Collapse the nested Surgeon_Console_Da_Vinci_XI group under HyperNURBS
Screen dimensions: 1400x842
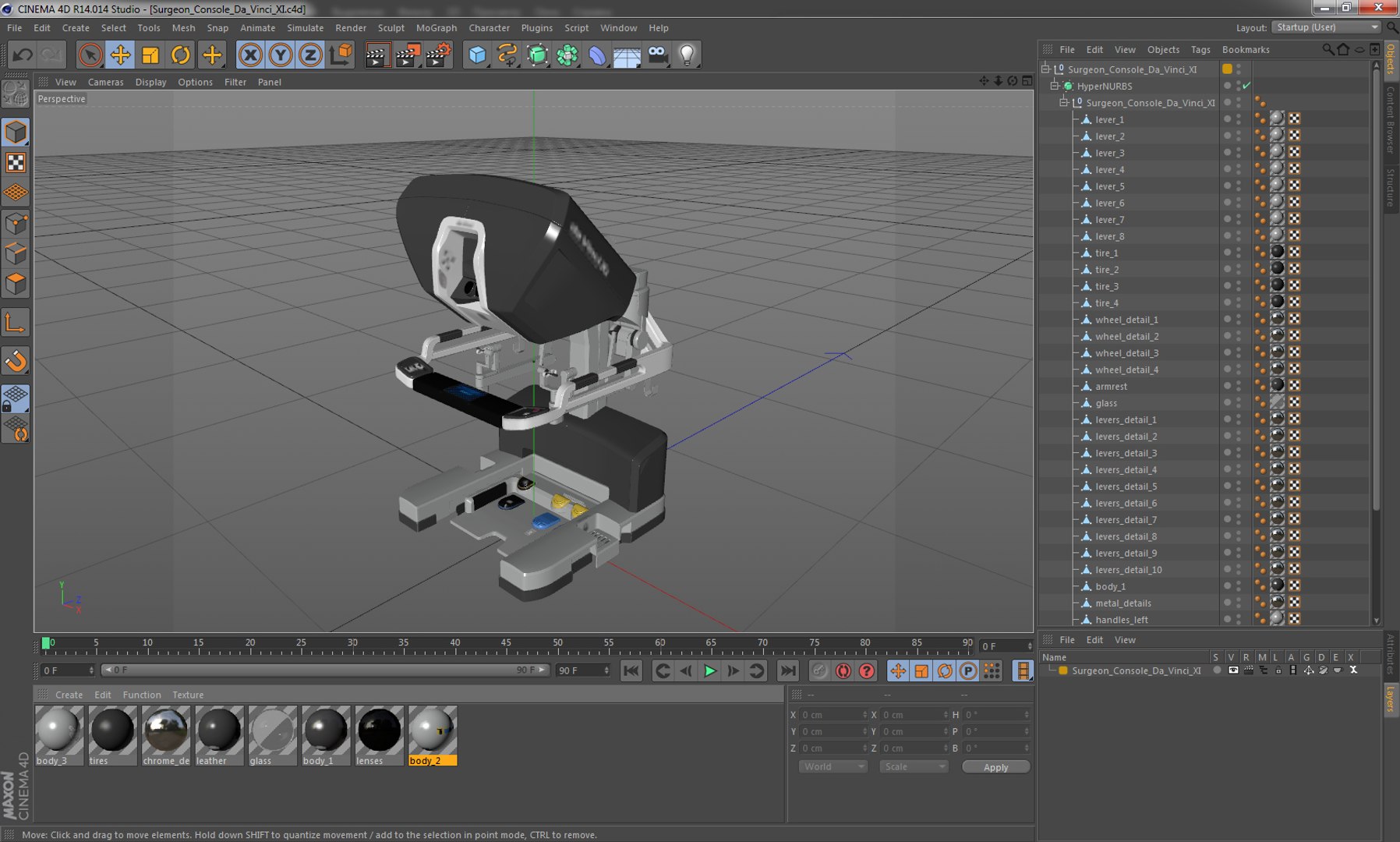(x=1063, y=103)
